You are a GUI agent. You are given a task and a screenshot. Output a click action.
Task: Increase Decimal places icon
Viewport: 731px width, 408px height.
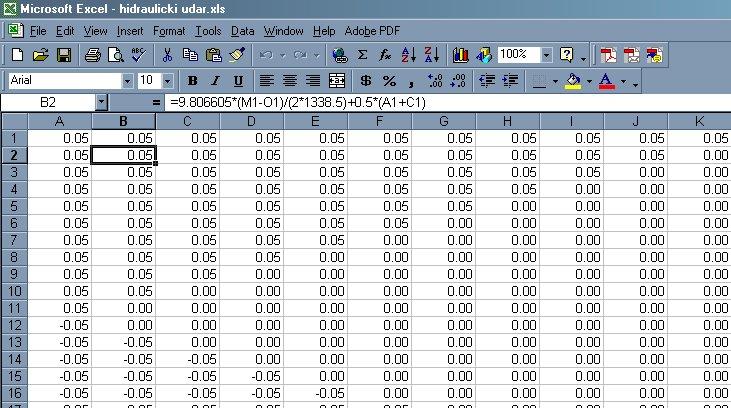coord(435,81)
